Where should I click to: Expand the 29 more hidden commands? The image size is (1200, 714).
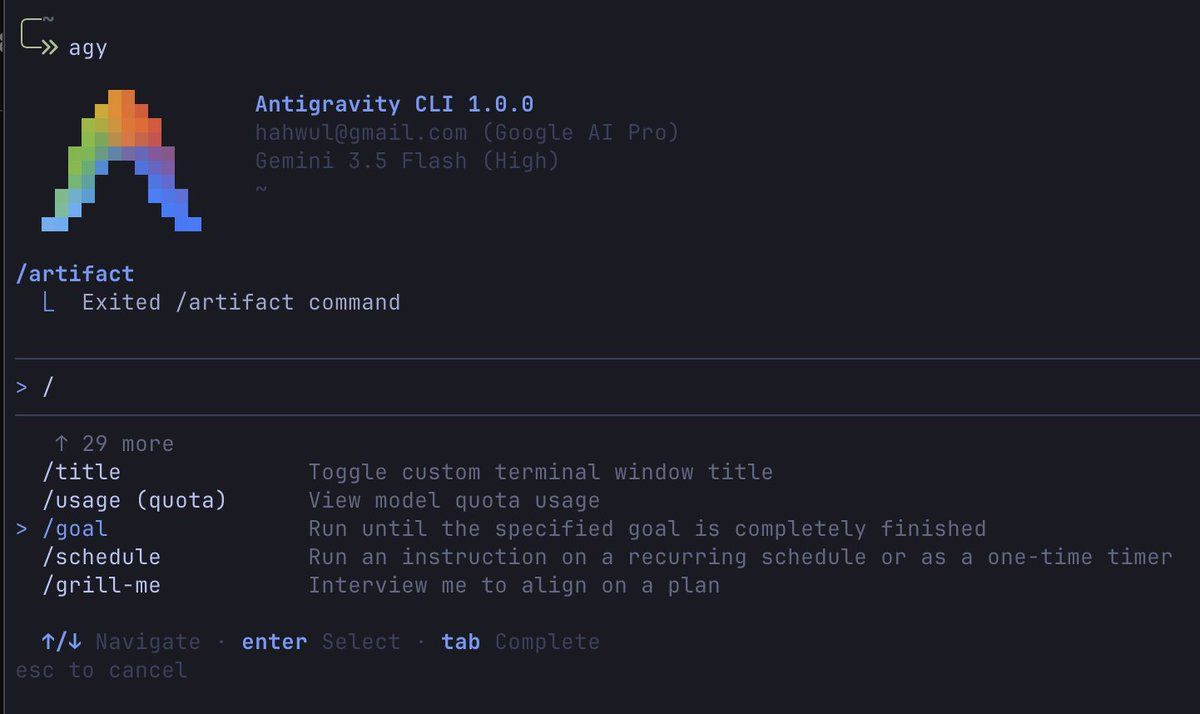click(114, 443)
